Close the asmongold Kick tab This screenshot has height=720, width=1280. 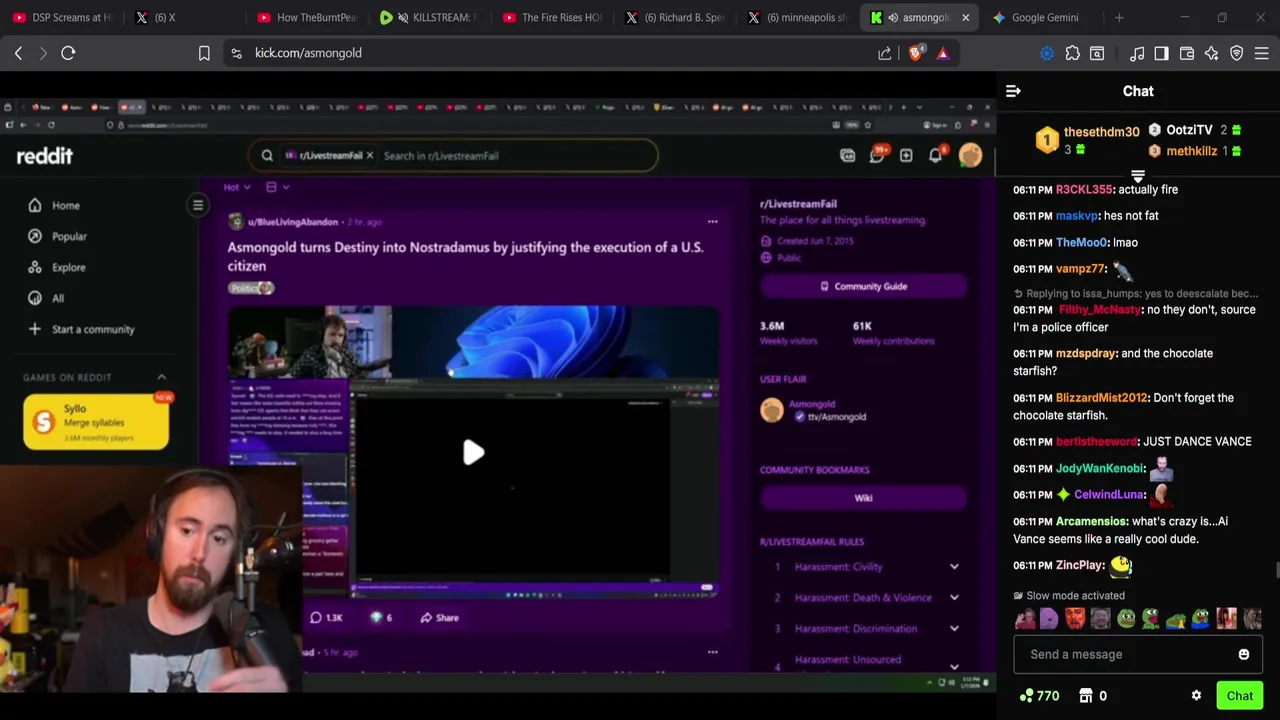pyautogui.click(x=966, y=17)
